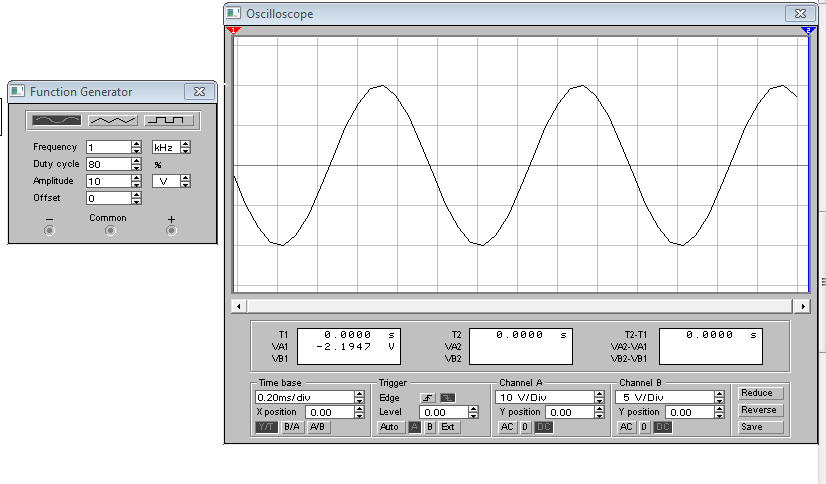The width and height of the screenshot is (826, 484).
Task: Click the Channel B V/Div field
Action: pos(665,397)
